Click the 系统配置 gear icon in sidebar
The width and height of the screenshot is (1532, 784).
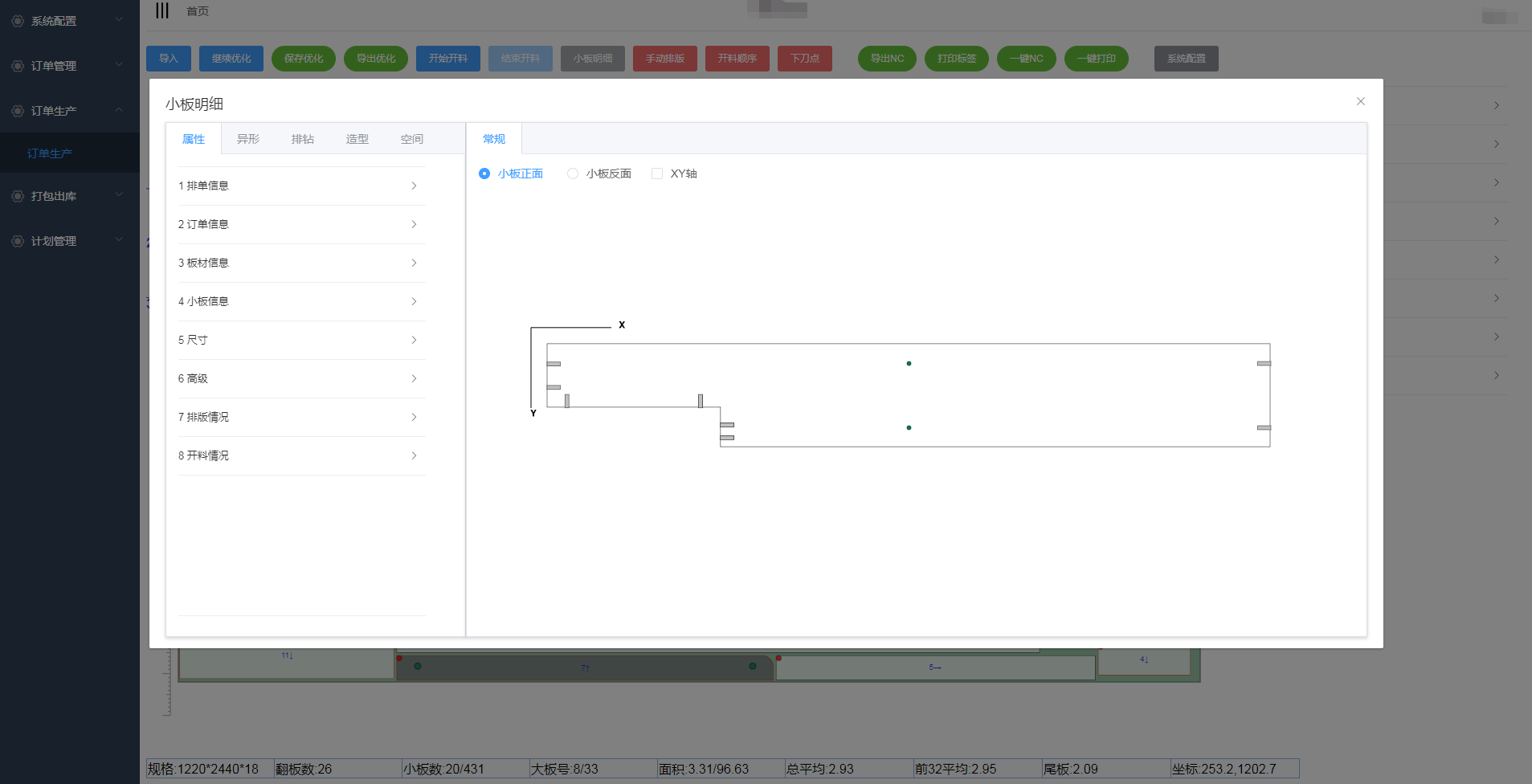click(18, 21)
